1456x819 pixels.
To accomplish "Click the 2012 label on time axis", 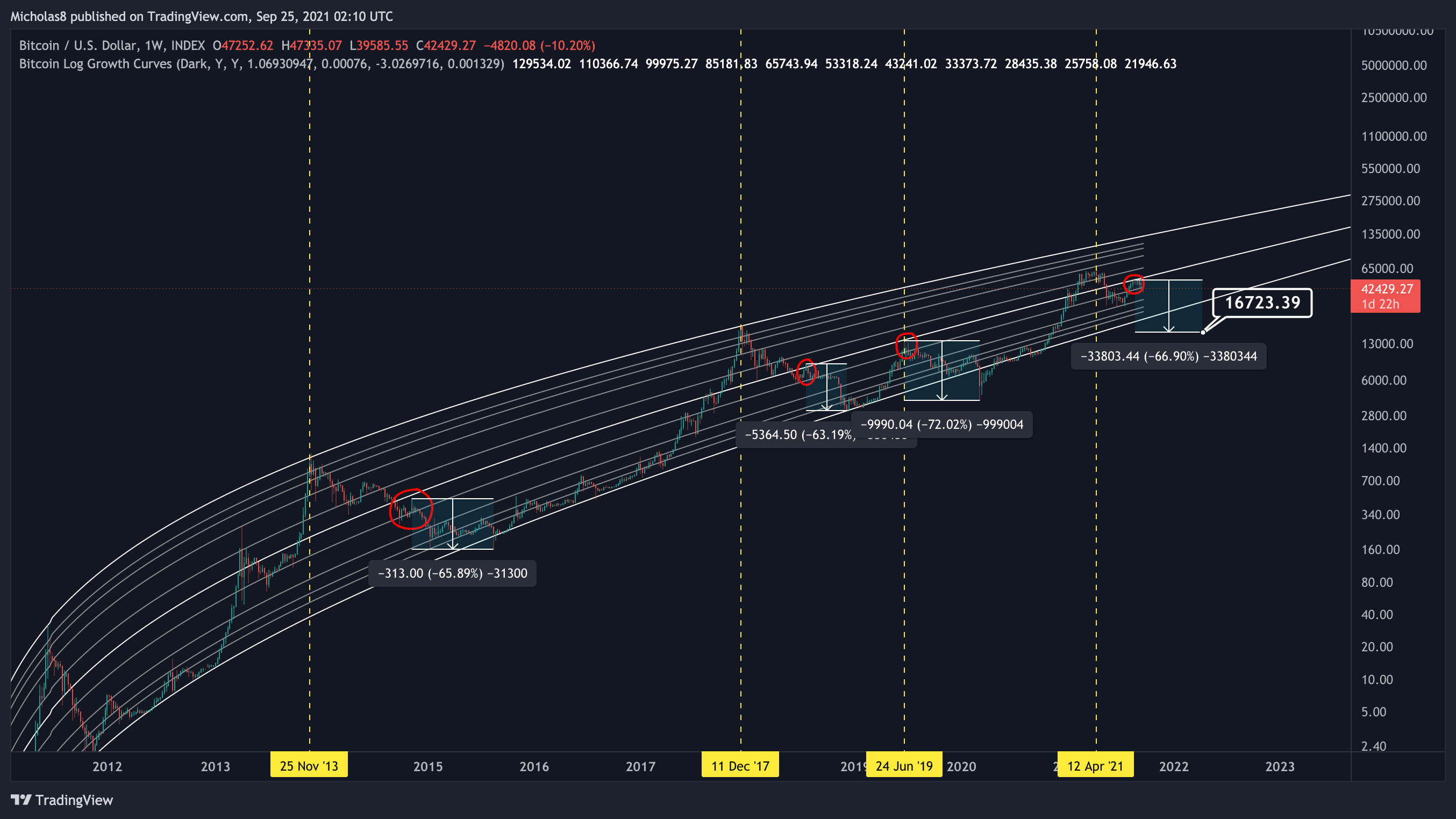I will pyautogui.click(x=108, y=766).
